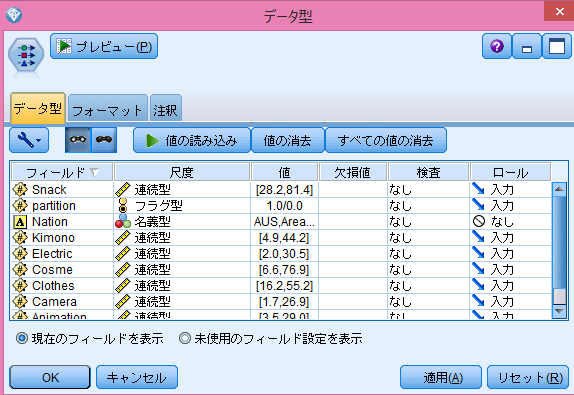The height and width of the screenshot is (395, 574).
Task: Click the 値の読み込み button
Action: coord(192,140)
